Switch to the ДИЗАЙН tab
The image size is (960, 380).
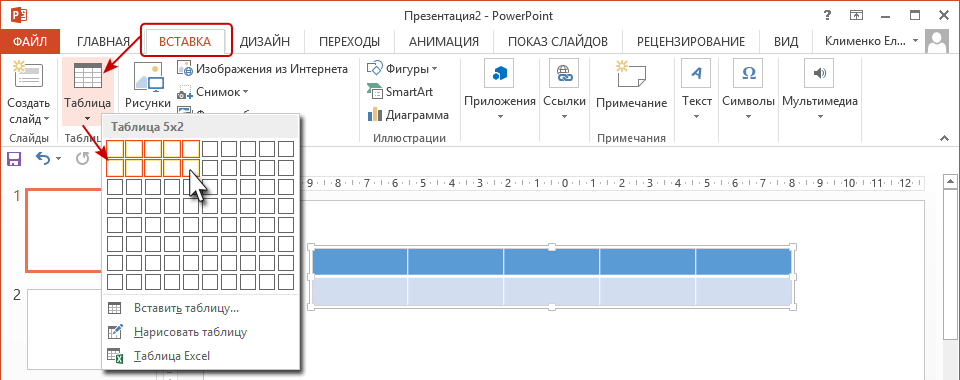click(x=264, y=42)
